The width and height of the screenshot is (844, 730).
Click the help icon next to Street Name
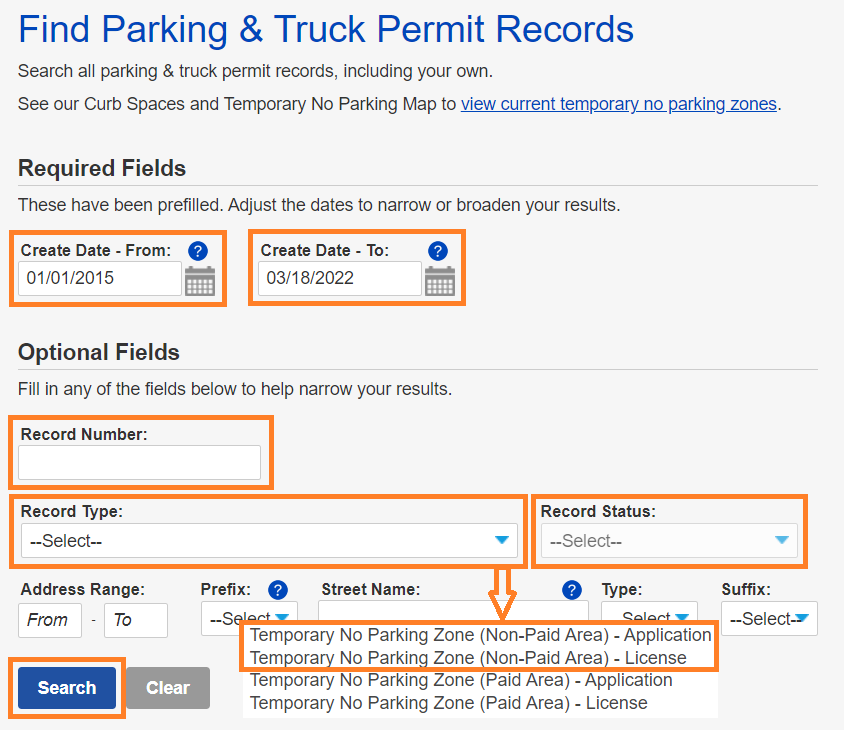coord(571,590)
